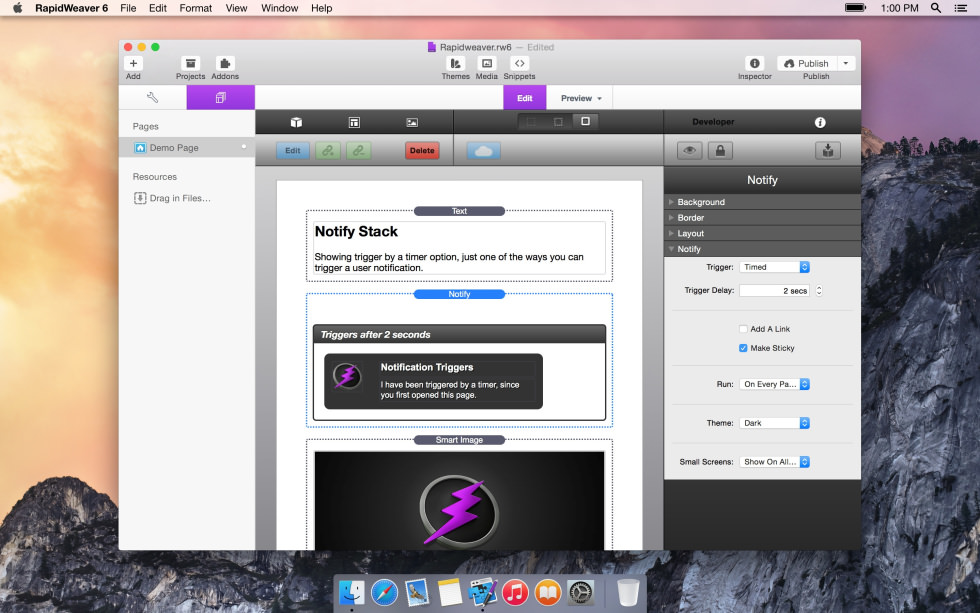
Task: Click the lightning bolt Smart Image
Action: coord(459,501)
